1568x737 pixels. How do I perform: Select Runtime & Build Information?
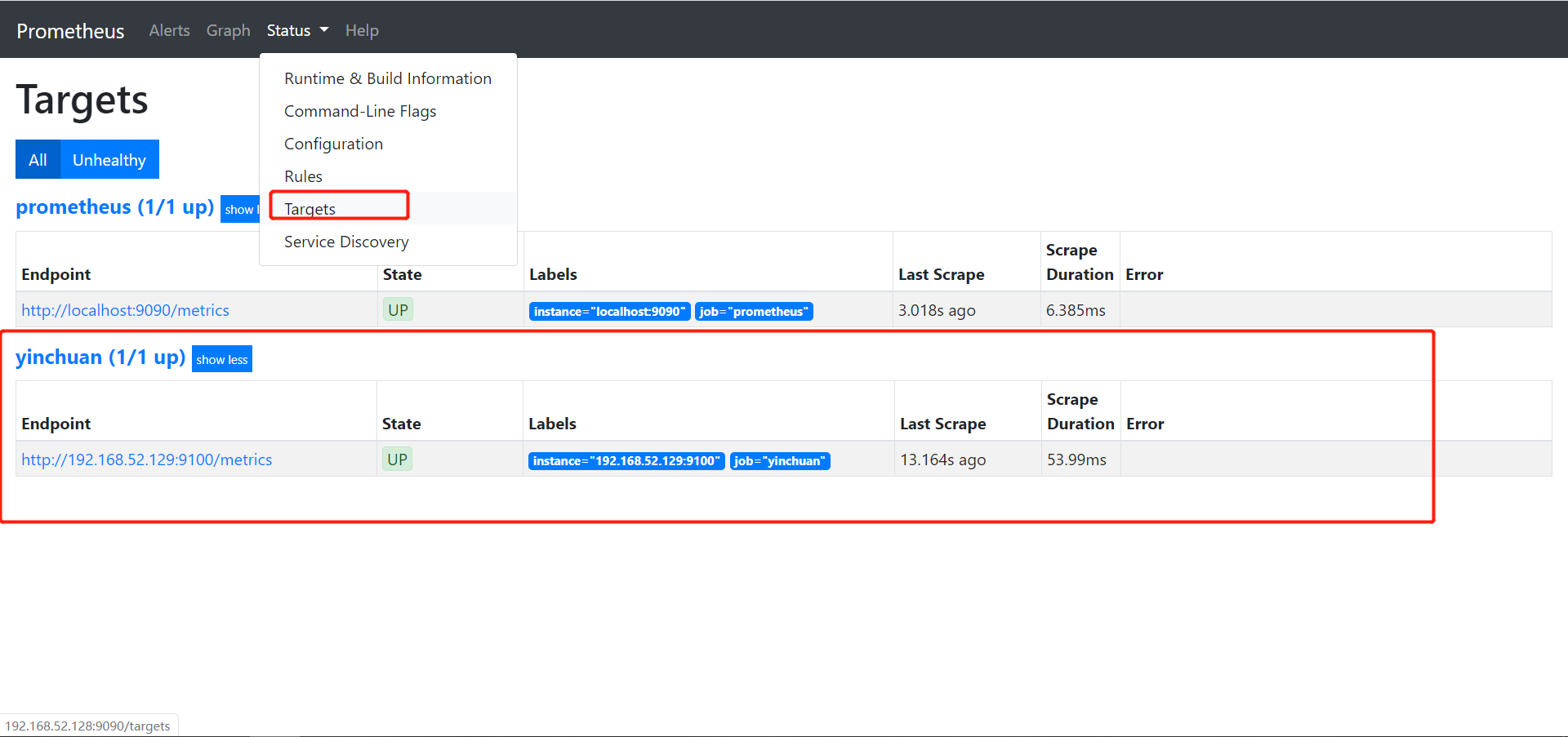pos(388,78)
